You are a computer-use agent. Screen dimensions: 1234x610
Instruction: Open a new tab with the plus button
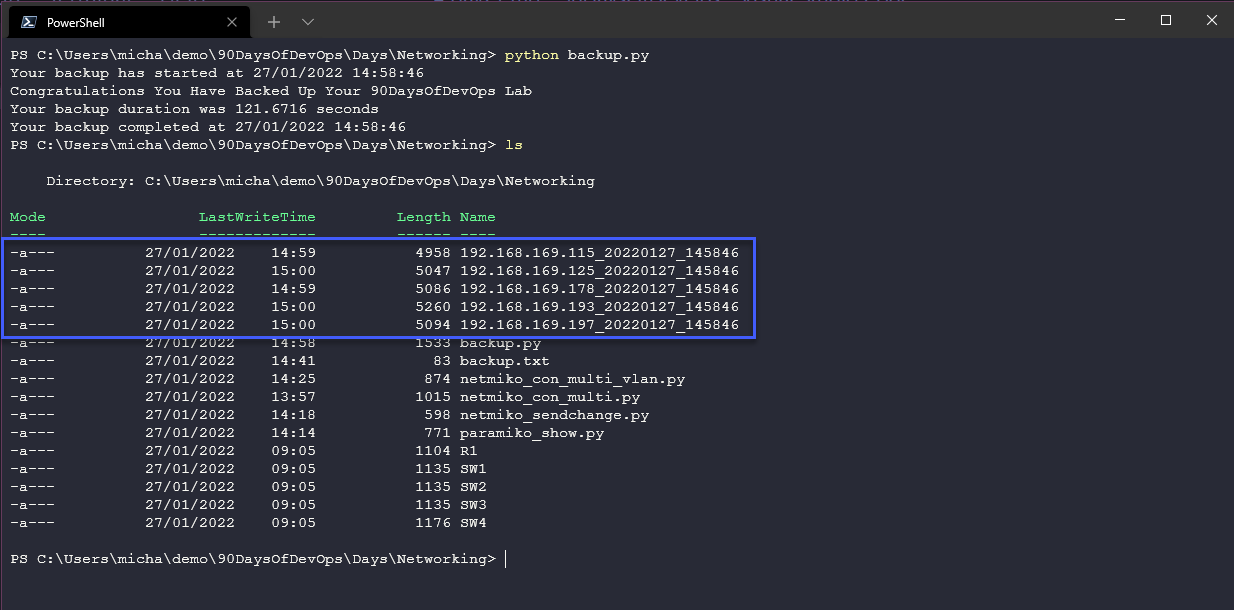point(273,21)
